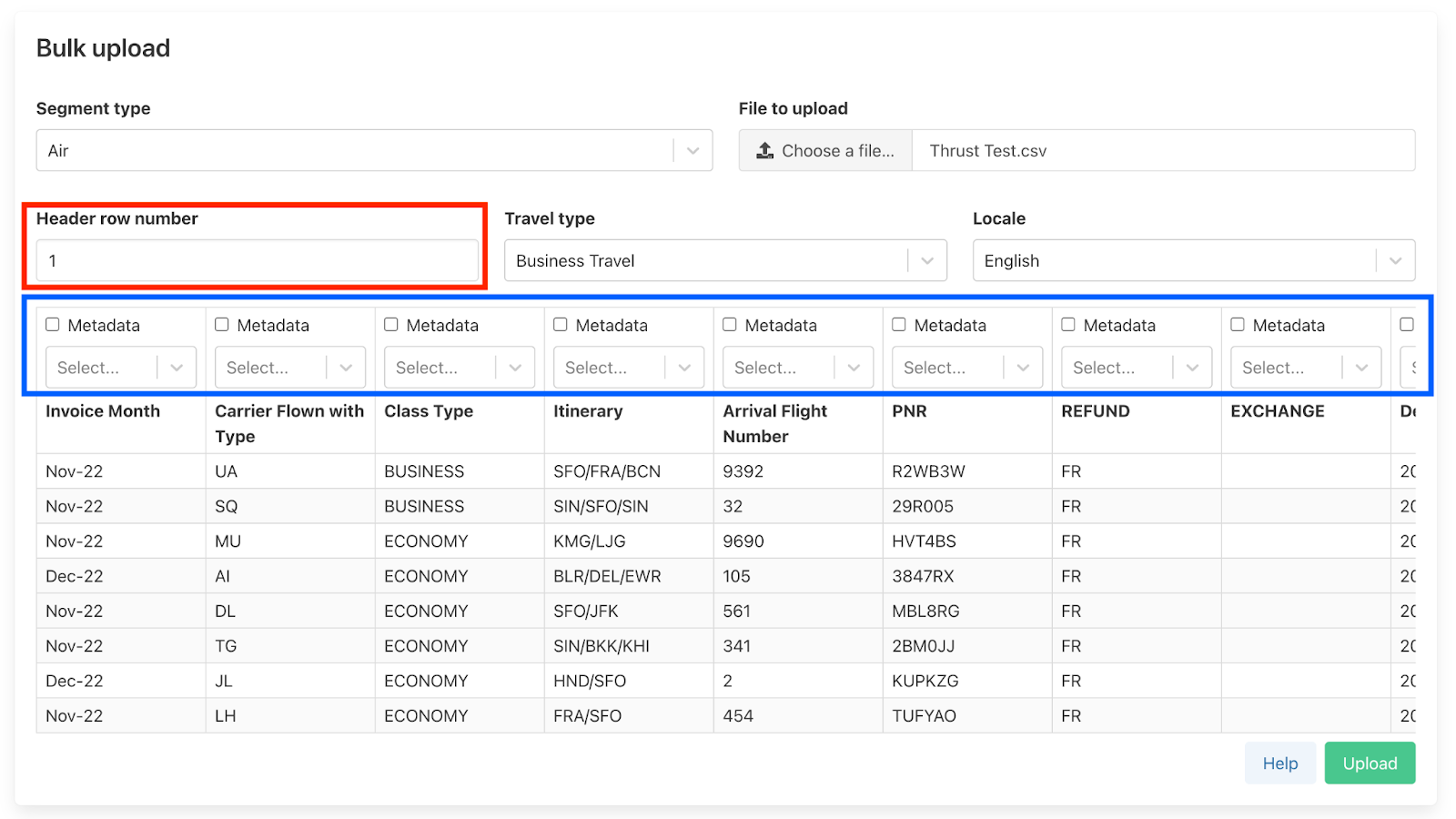
Task: Check Metadata box above EXCHANGE column
Action: [1238, 325]
